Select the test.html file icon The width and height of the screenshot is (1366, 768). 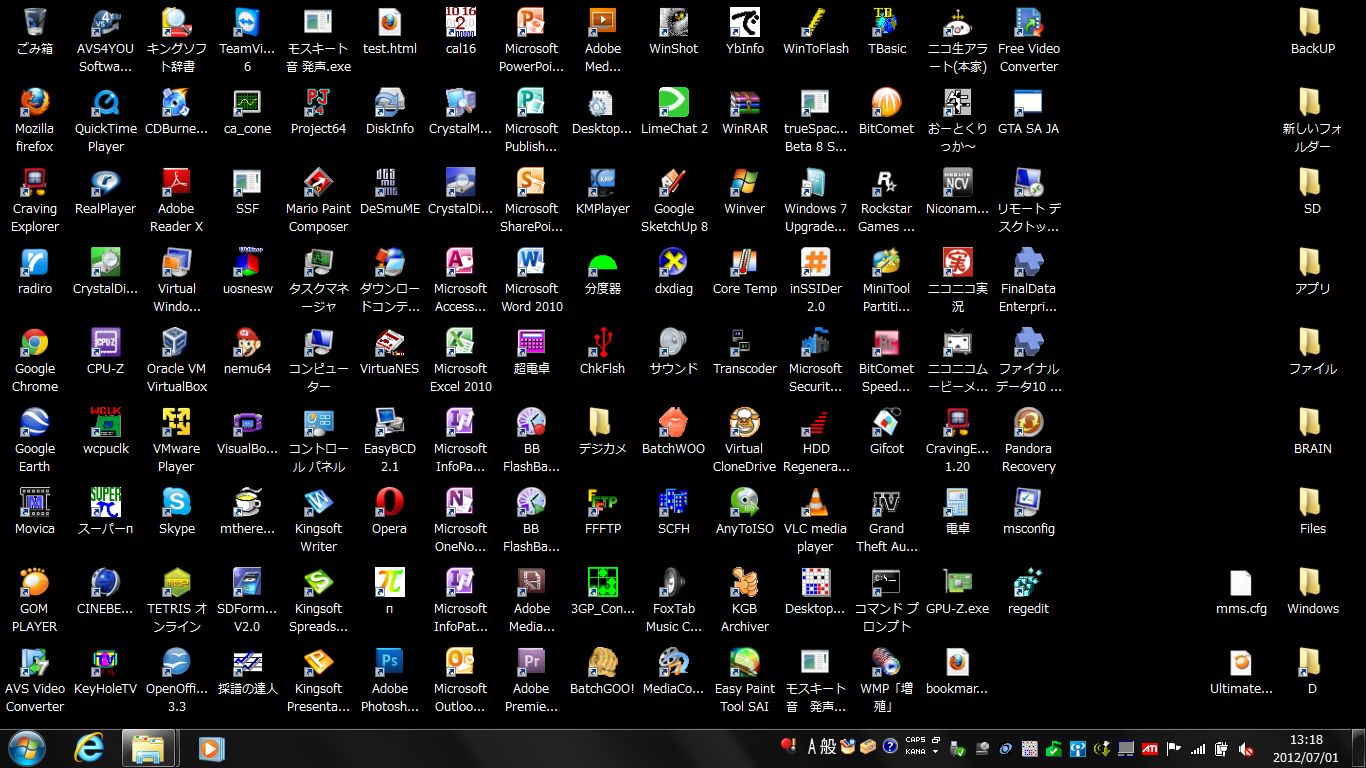tap(389, 31)
